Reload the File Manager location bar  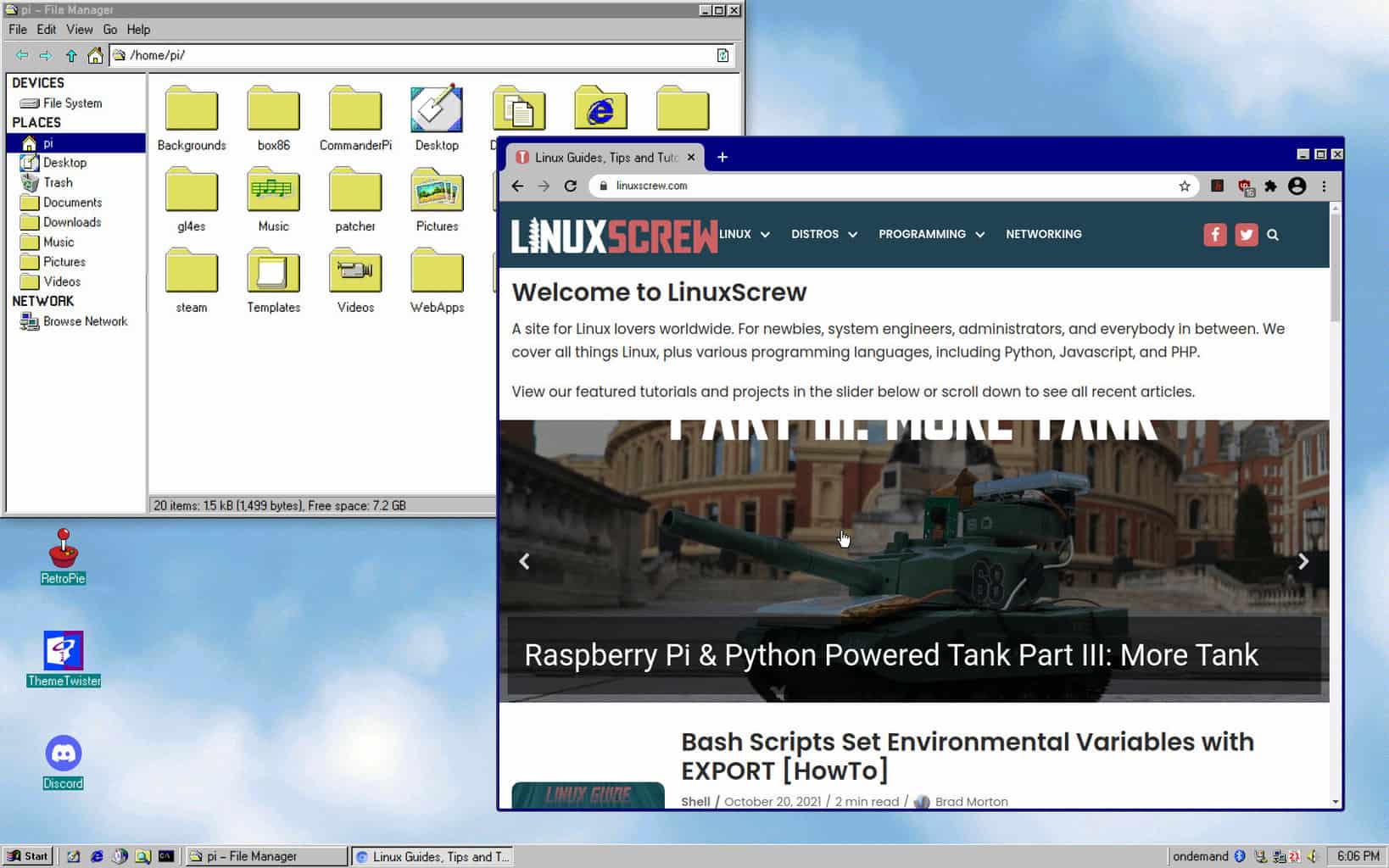722,55
